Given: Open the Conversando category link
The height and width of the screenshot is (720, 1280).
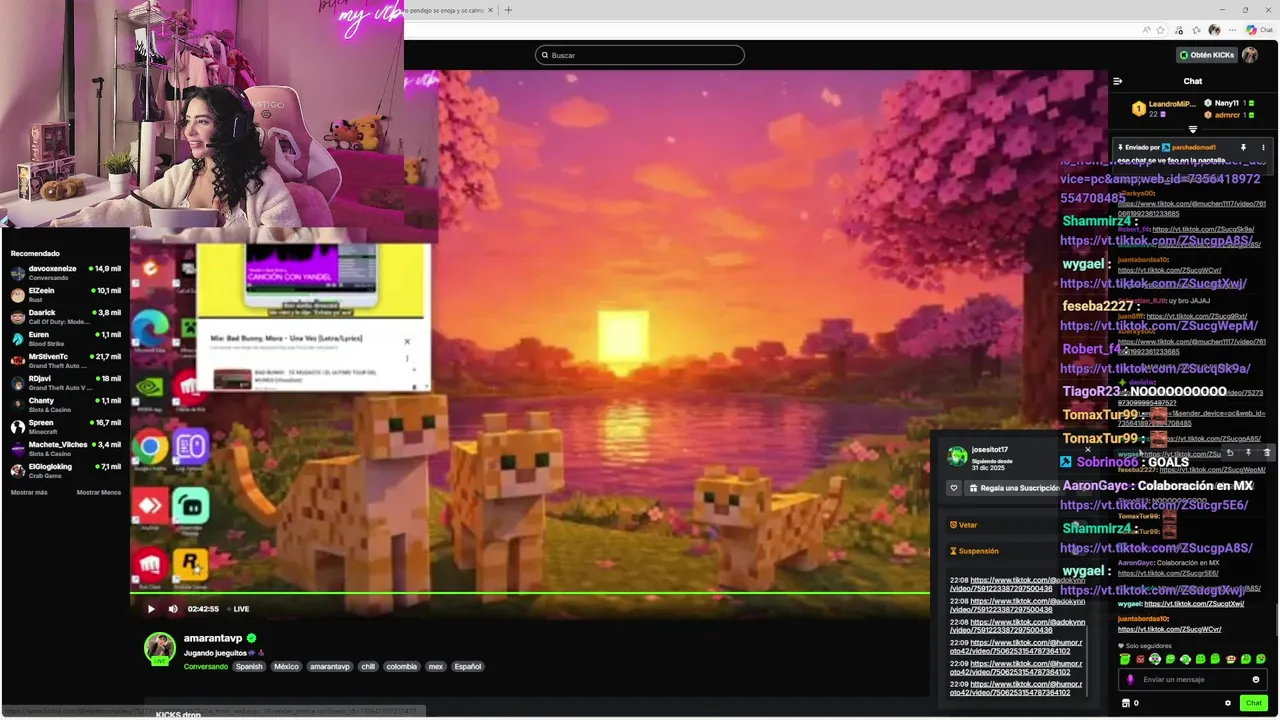Looking at the screenshot, I should (x=205, y=666).
